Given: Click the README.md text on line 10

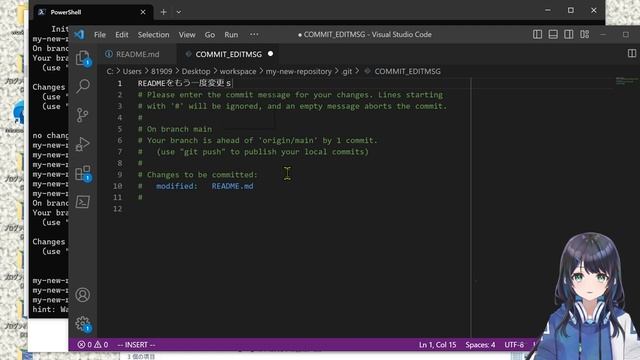Looking at the screenshot, I should click(232, 186).
